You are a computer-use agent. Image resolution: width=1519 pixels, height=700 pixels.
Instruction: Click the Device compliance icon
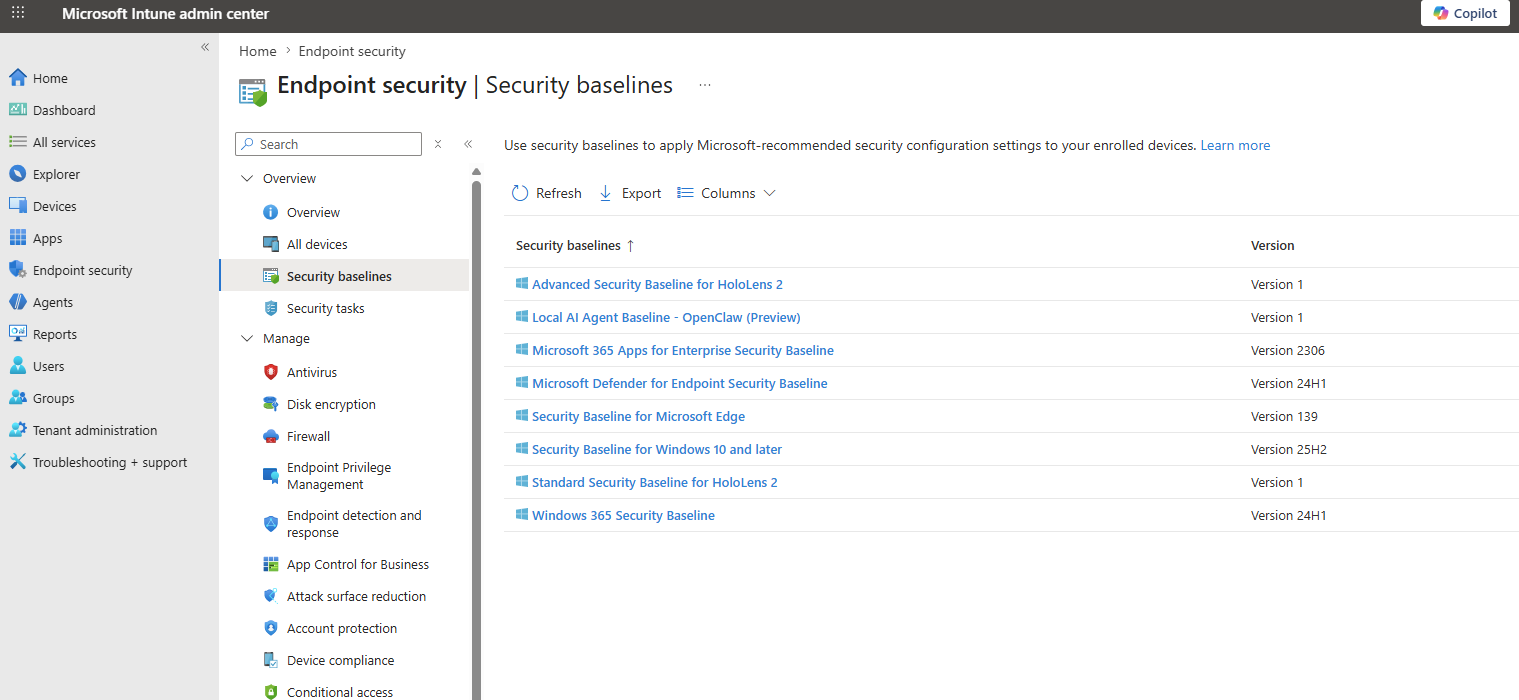tap(270, 660)
